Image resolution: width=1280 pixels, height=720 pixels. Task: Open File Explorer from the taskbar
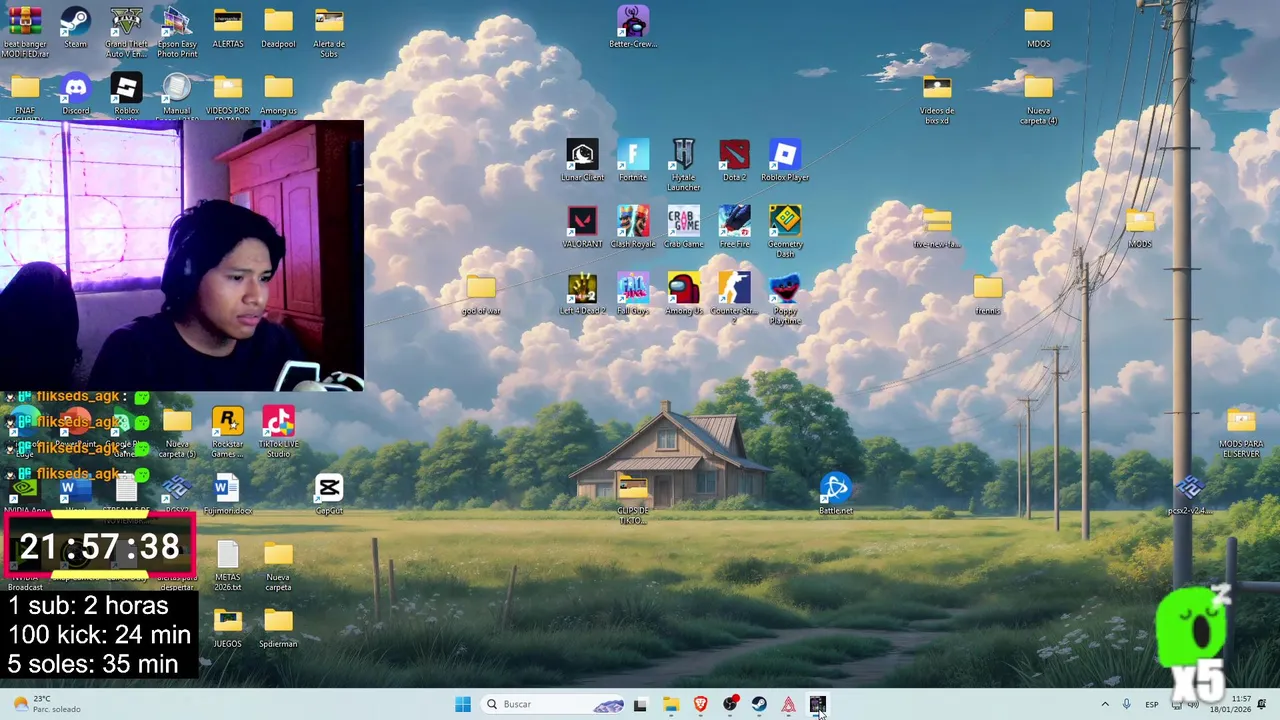pyautogui.click(x=670, y=704)
